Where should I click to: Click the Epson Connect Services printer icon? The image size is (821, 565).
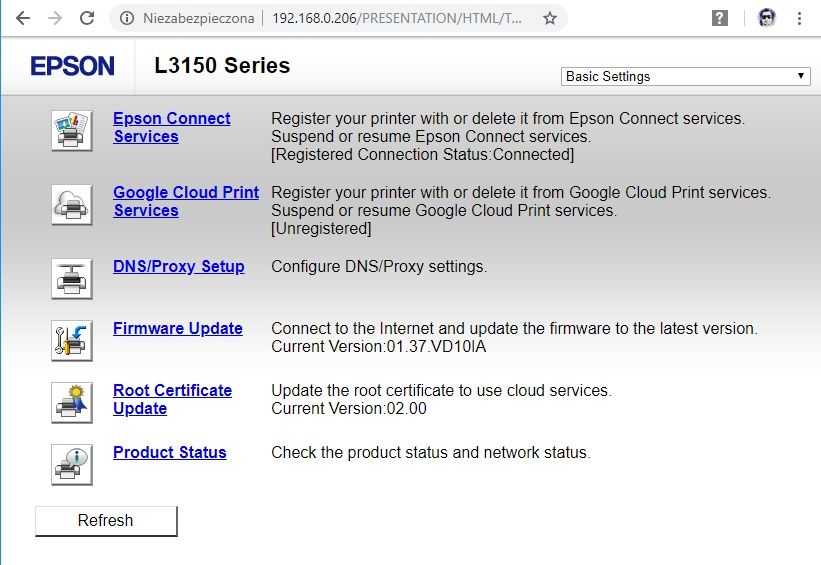(x=72, y=131)
